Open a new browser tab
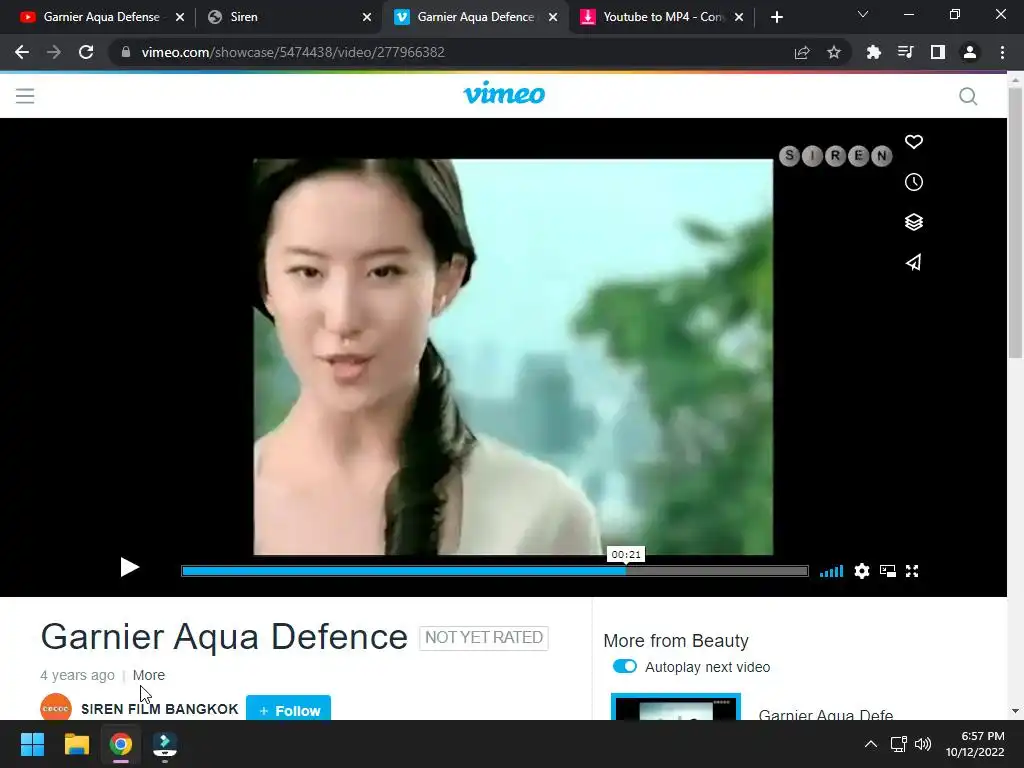Image resolution: width=1024 pixels, height=768 pixels. [776, 18]
